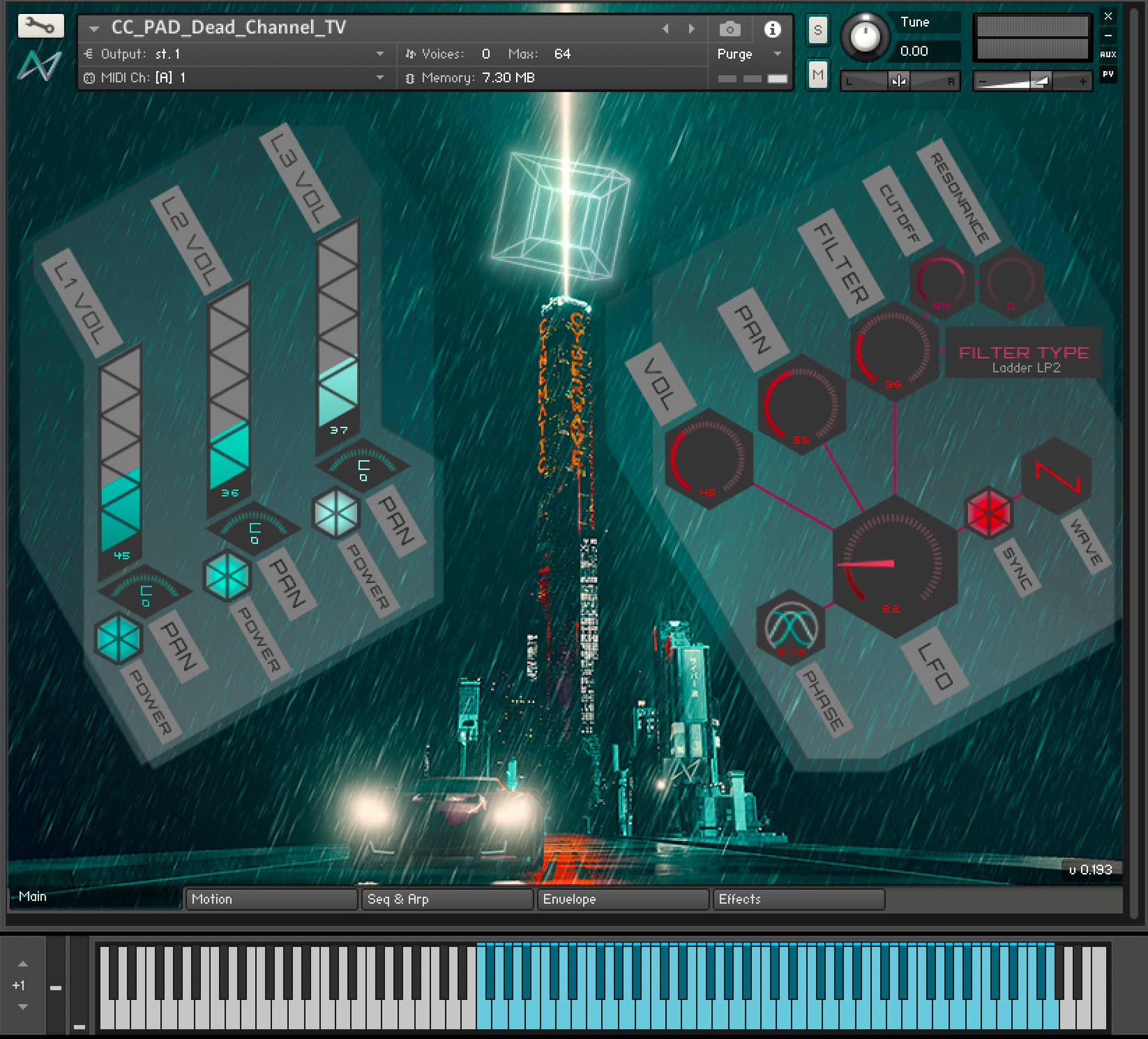Click the LFO phase waveform icon
Image resolution: width=1148 pixels, height=1039 pixels.
[791, 627]
